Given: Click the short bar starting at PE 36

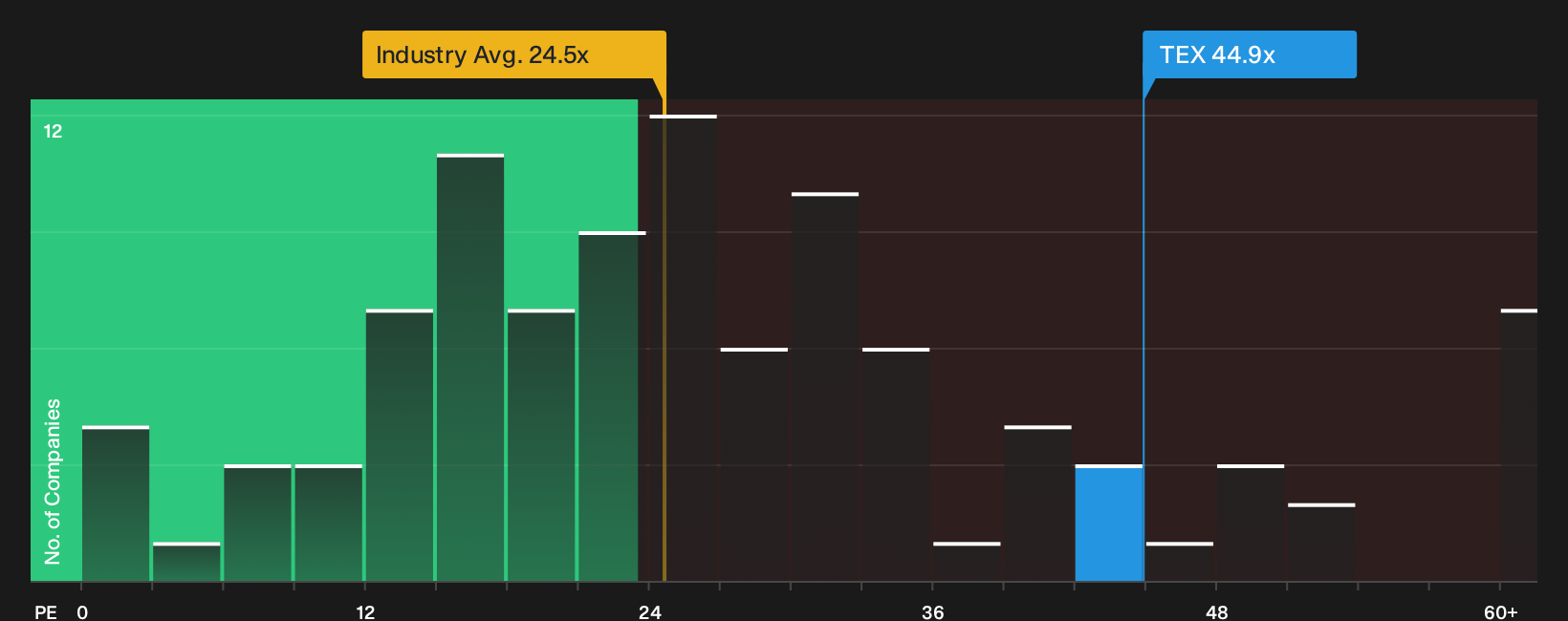Looking at the screenshot, I should (x=967, y=562).
